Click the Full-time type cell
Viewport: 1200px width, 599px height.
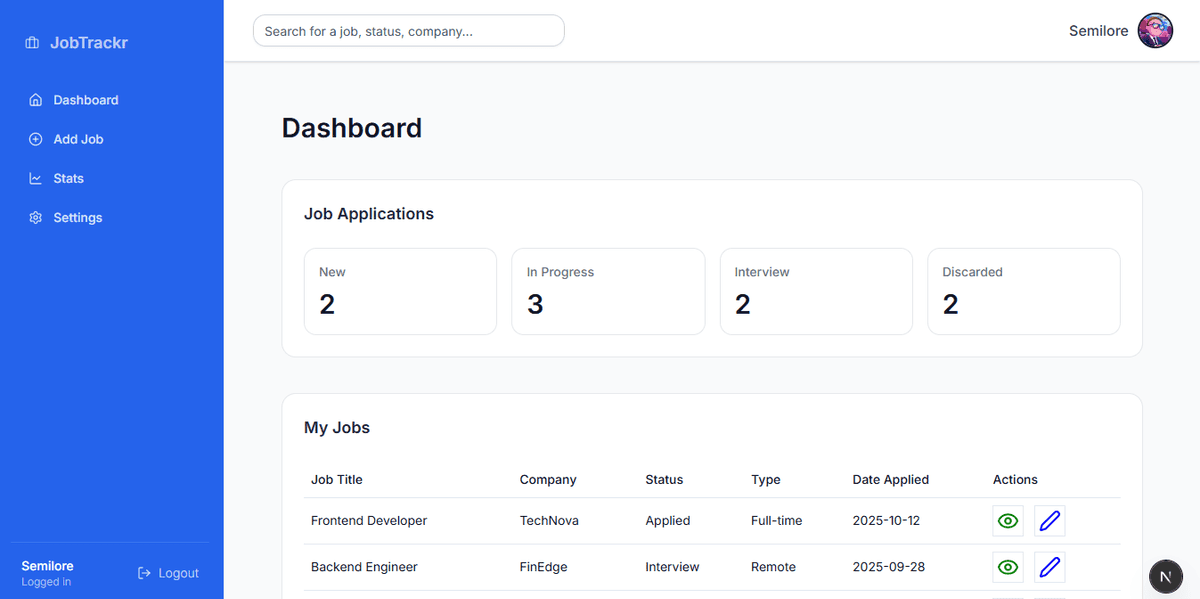777,521
